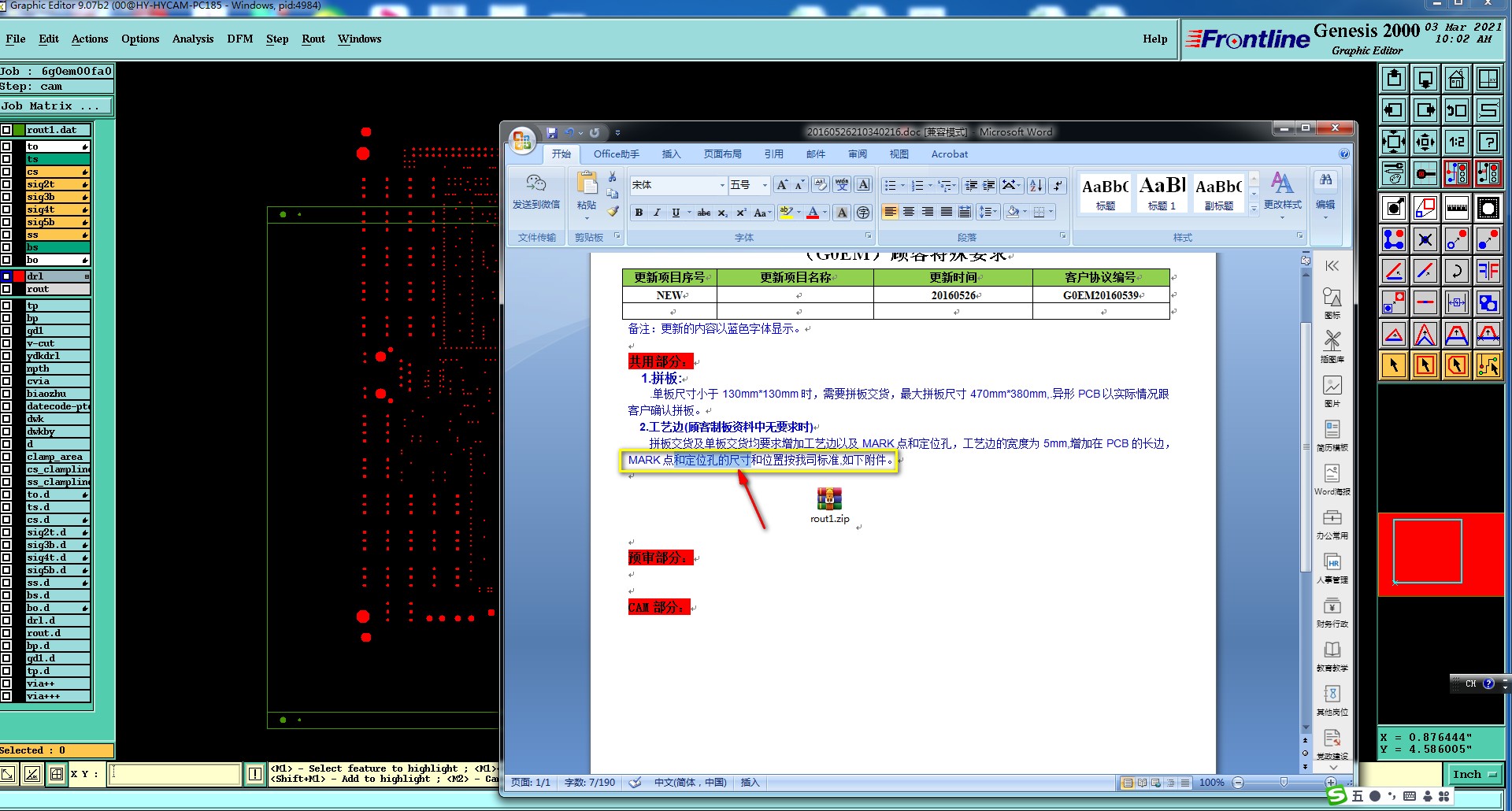Click the delete feature X tool icon
This screenshot has height=811, width=1512.
(1425, 239)
